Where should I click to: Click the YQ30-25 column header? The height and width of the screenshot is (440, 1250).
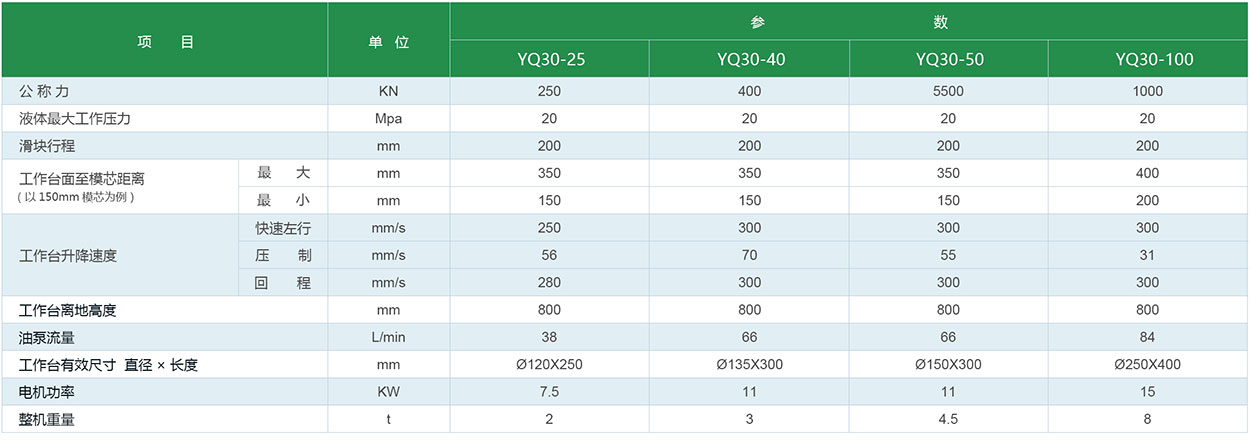pyautogui.click(x=549, y=59)
